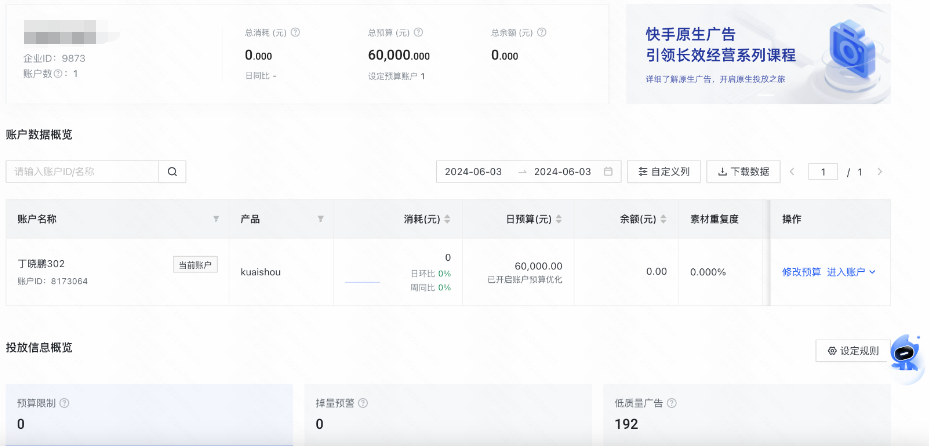This screenshot has width=930, height=446.
Task: Click account name 丁晓鹏302
Action: (x=42, y=263)
